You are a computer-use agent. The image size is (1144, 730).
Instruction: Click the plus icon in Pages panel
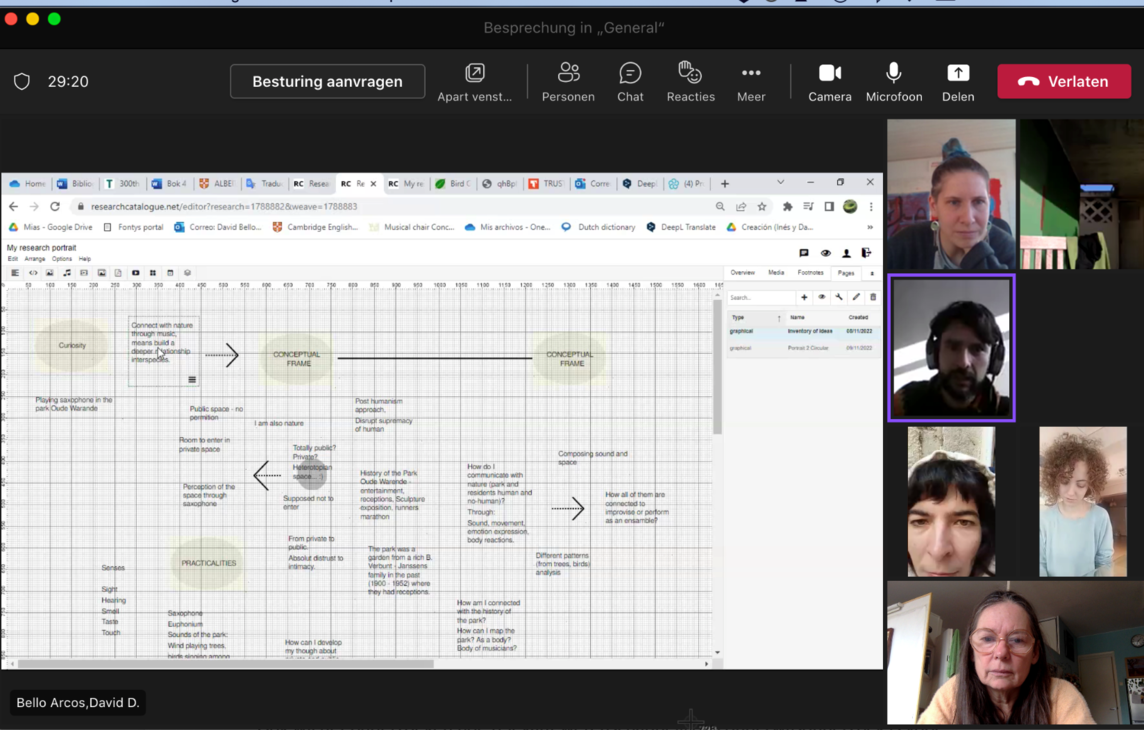tap(804, 297)
